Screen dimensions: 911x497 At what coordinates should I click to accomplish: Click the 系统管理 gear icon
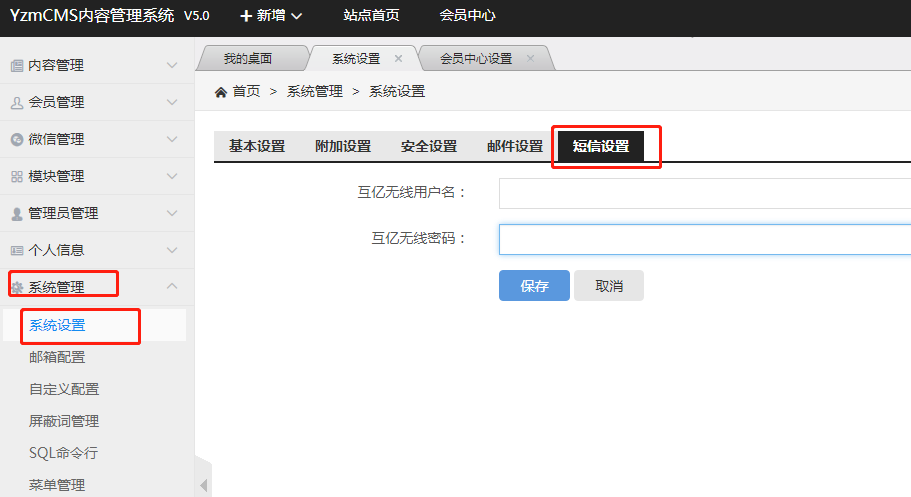tap(16, 288)
